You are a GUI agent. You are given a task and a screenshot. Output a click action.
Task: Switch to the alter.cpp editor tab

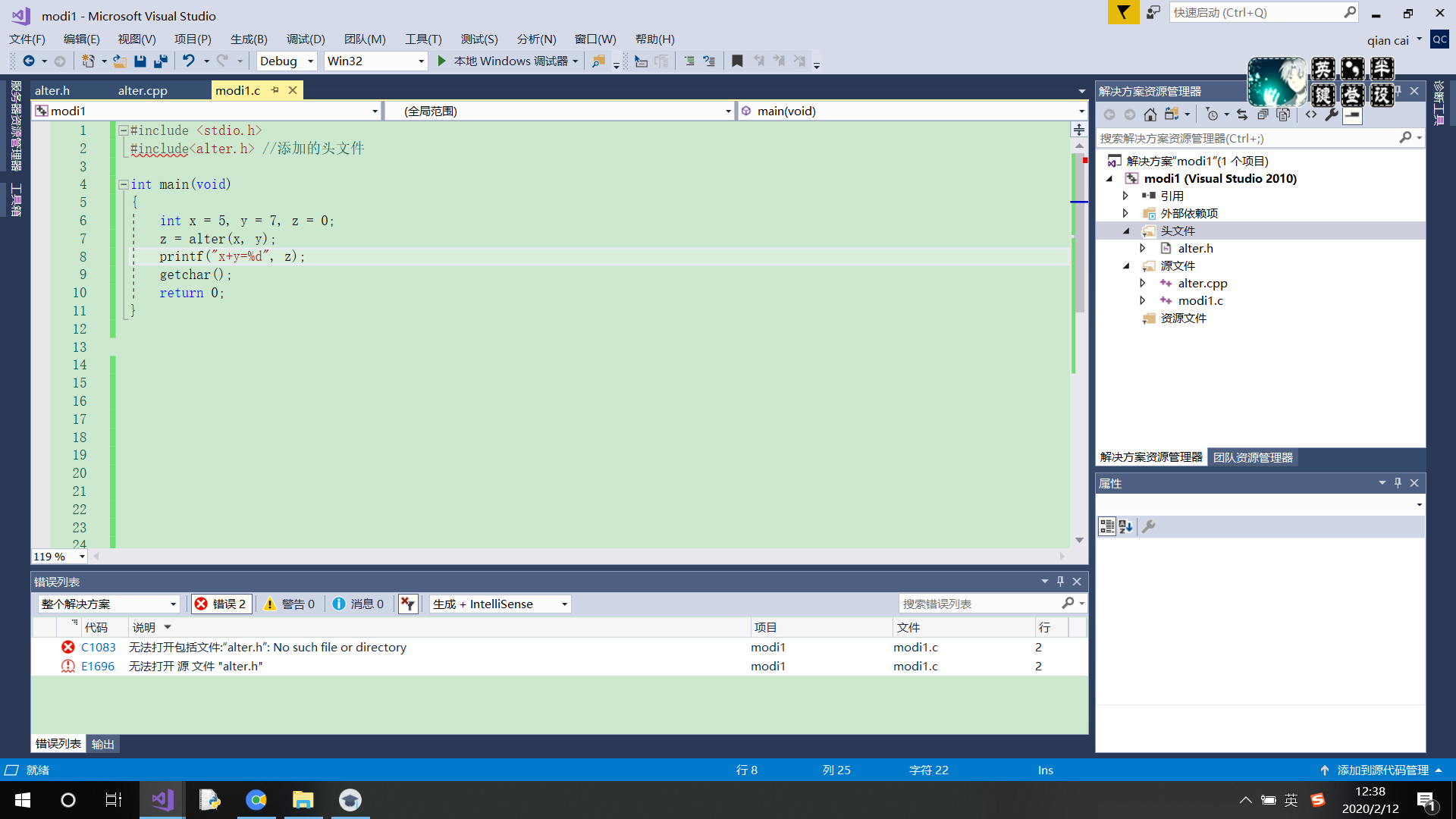pos(143,91)
